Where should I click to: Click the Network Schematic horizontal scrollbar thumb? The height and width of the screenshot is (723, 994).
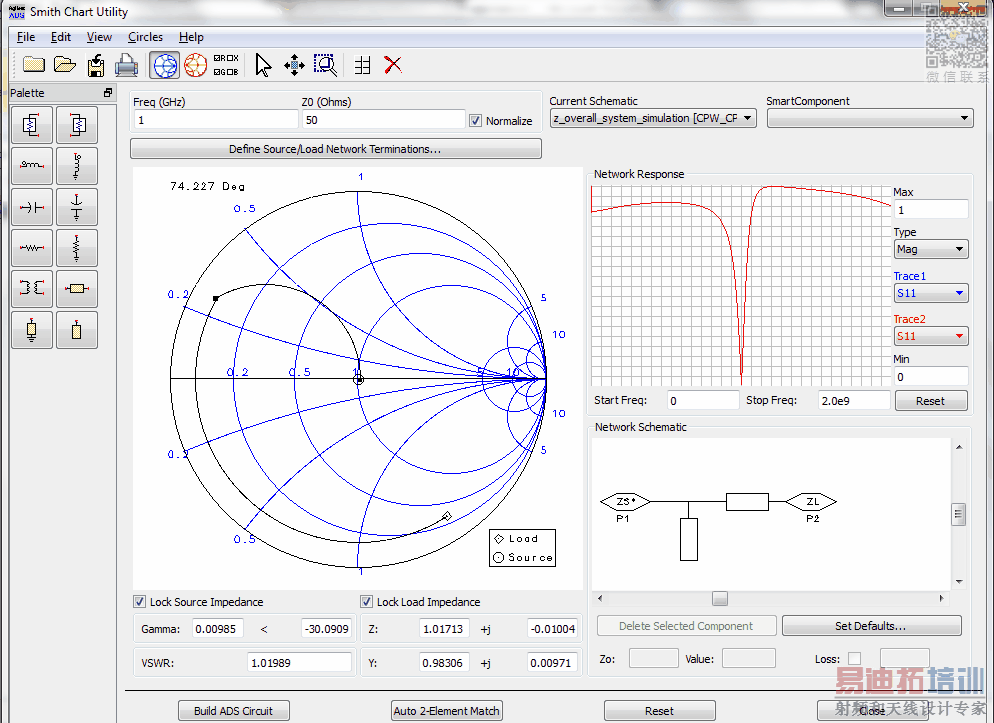pyautogui.click(x=719, y=599)
